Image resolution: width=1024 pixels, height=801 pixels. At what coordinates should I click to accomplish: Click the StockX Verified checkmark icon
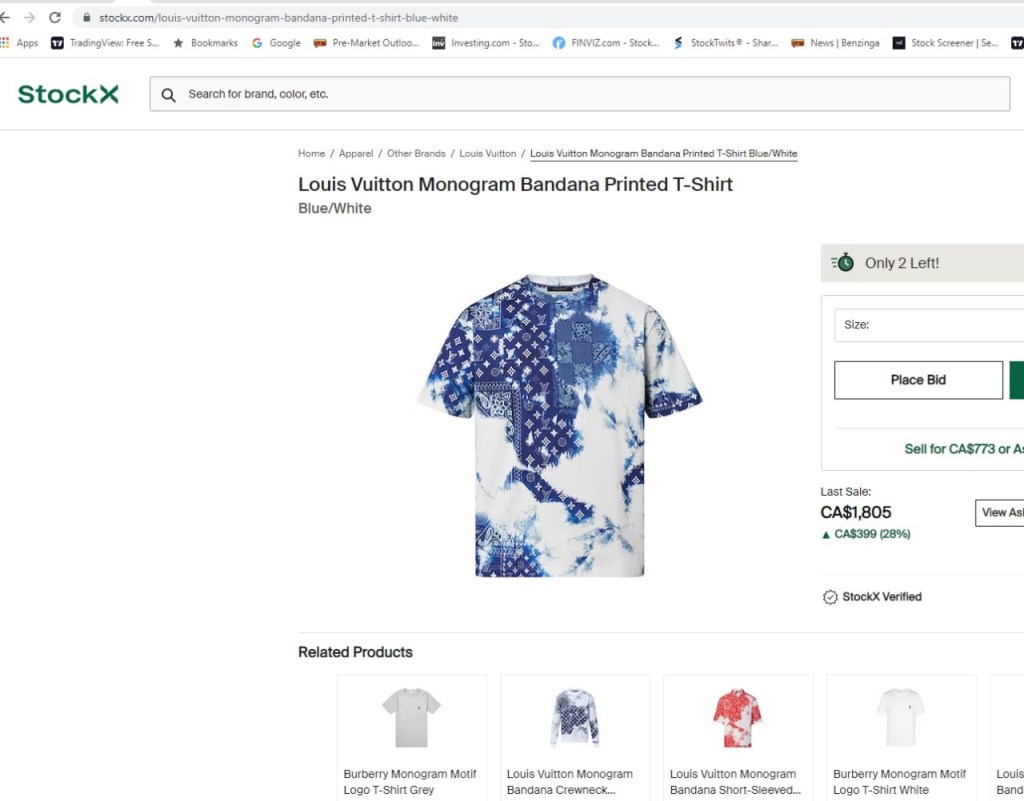830,597
